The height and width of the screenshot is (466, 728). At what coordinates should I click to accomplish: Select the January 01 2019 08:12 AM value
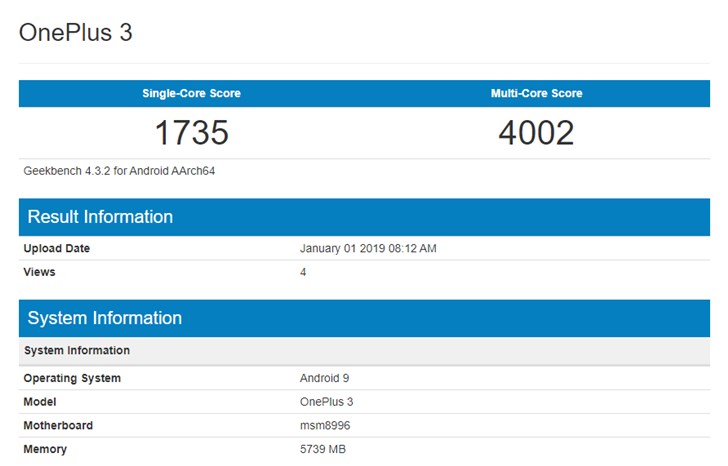pyautogui.click(x=368, y=248)
